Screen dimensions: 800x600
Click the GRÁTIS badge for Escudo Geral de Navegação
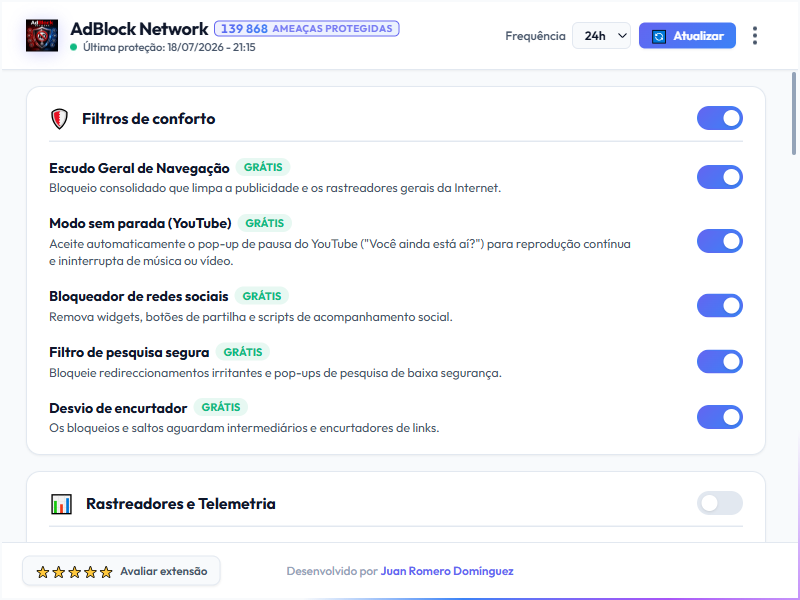tap(263, 167)
